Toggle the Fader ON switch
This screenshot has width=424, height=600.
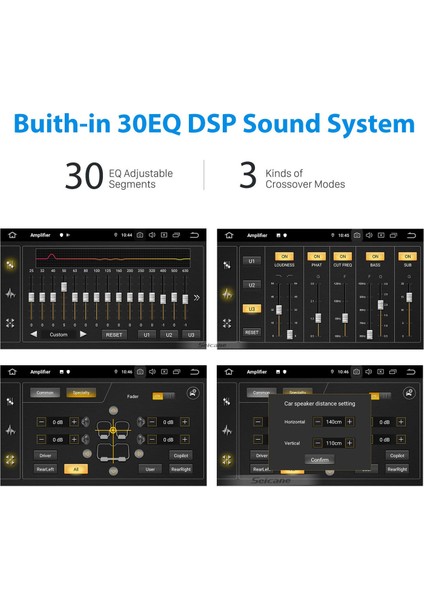pyautogui.click(x=164, y=396)
